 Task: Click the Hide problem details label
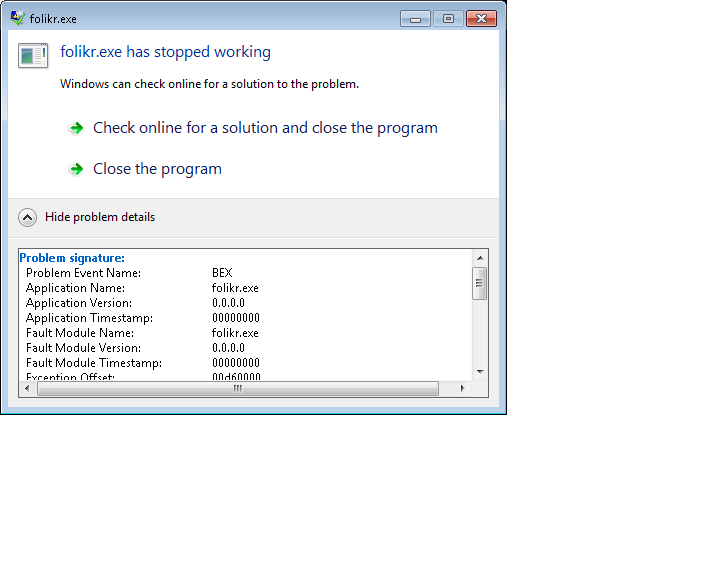pyautogui.click(x=100, y=217)
